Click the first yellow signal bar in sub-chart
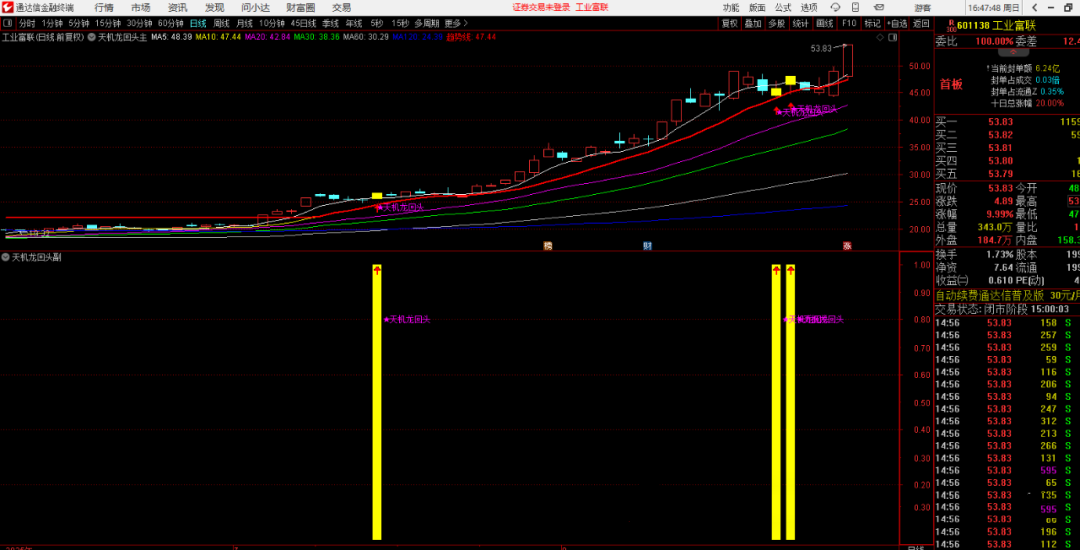This screenshot has width=1080, height=550. pos(377,400)
